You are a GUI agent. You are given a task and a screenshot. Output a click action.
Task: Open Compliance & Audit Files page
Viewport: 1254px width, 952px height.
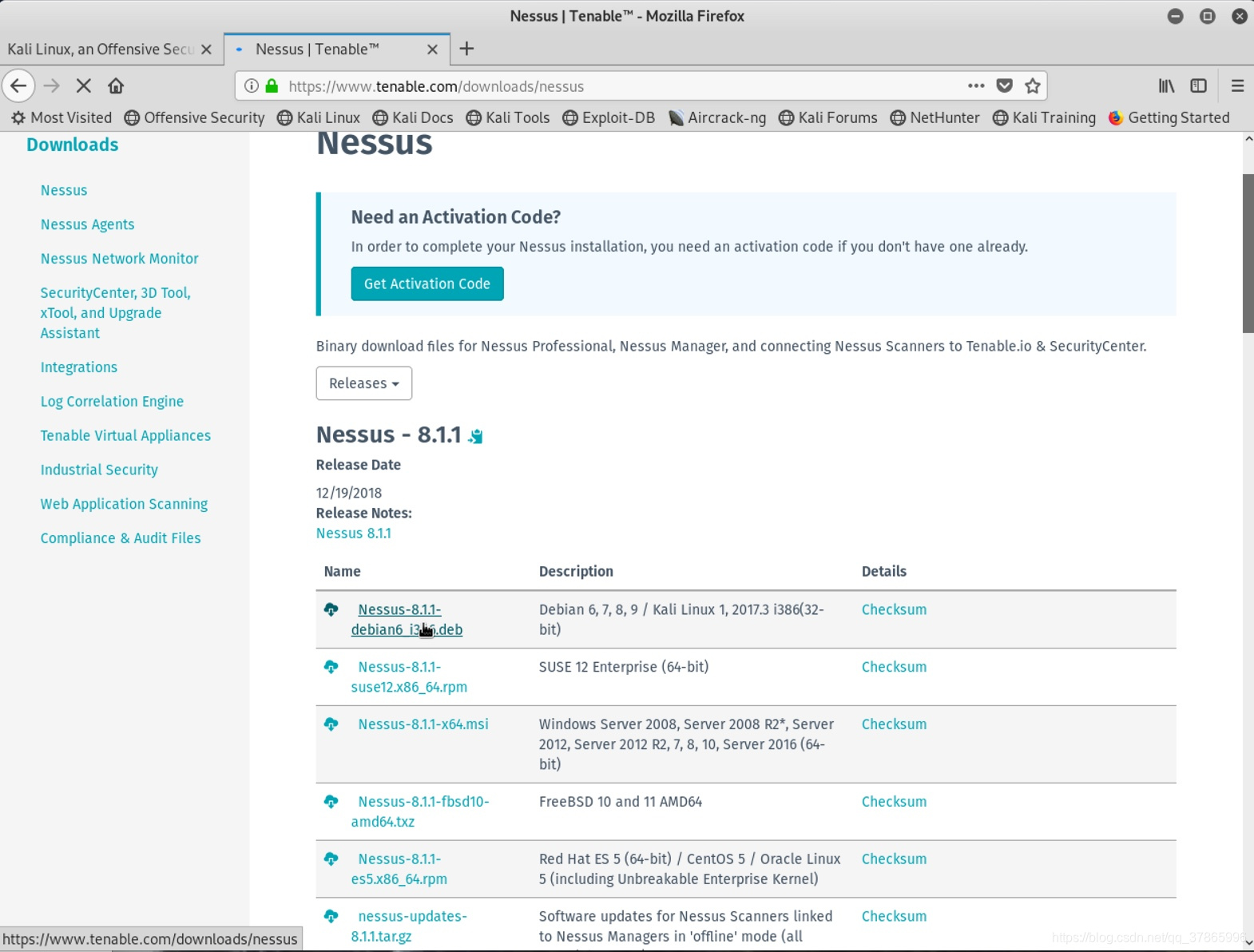point(121,538)
